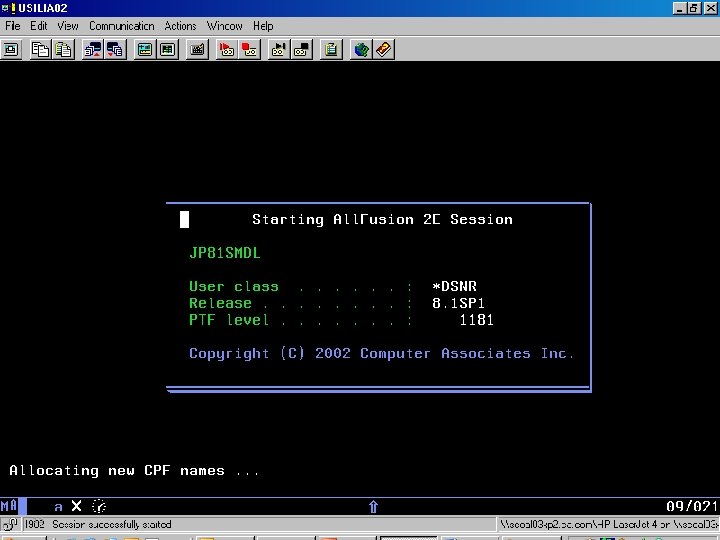Open the Window menu
Image resolution: width=720 pixels, height=540 pixels.
point(225,26)
